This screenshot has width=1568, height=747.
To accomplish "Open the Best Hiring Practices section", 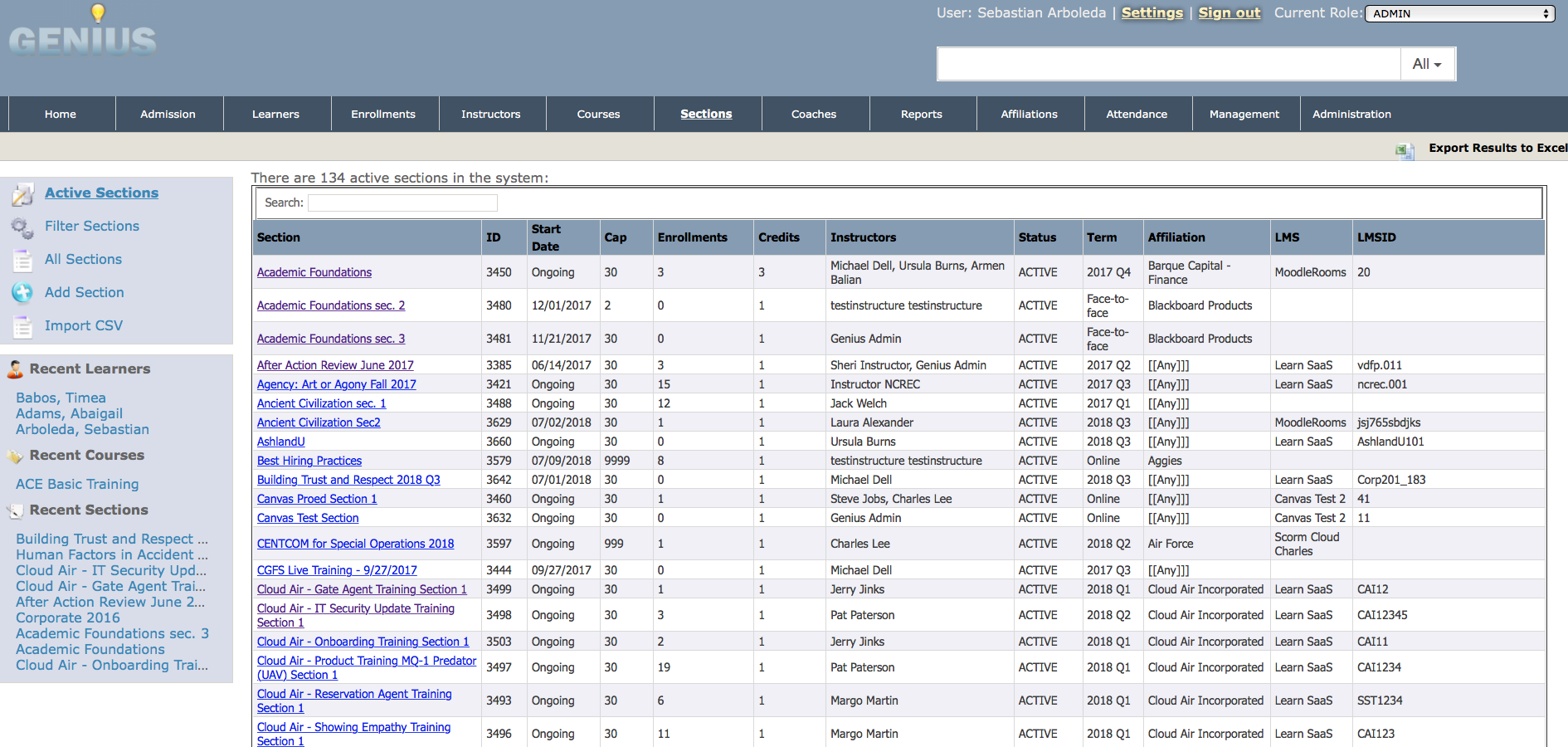I will [x=309, y=461].
